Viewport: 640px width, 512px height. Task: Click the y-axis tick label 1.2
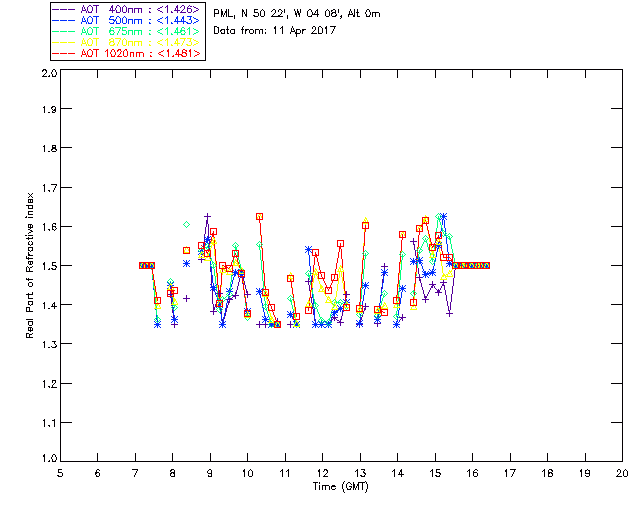pyautogui.click(x=49, y=384)
